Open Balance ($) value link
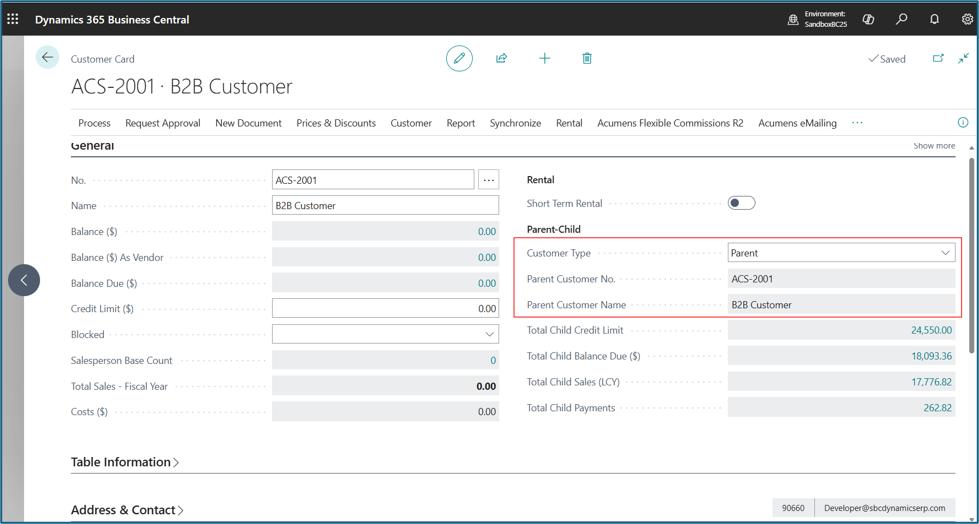Image resolution: width=979 pixels, height=524 pixels. pyautogui.click(x=487, y=232)
